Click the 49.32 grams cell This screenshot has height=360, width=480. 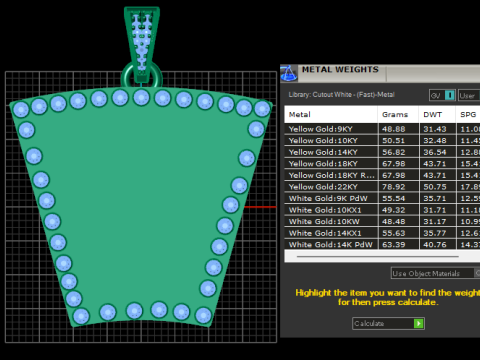[398, 210]
